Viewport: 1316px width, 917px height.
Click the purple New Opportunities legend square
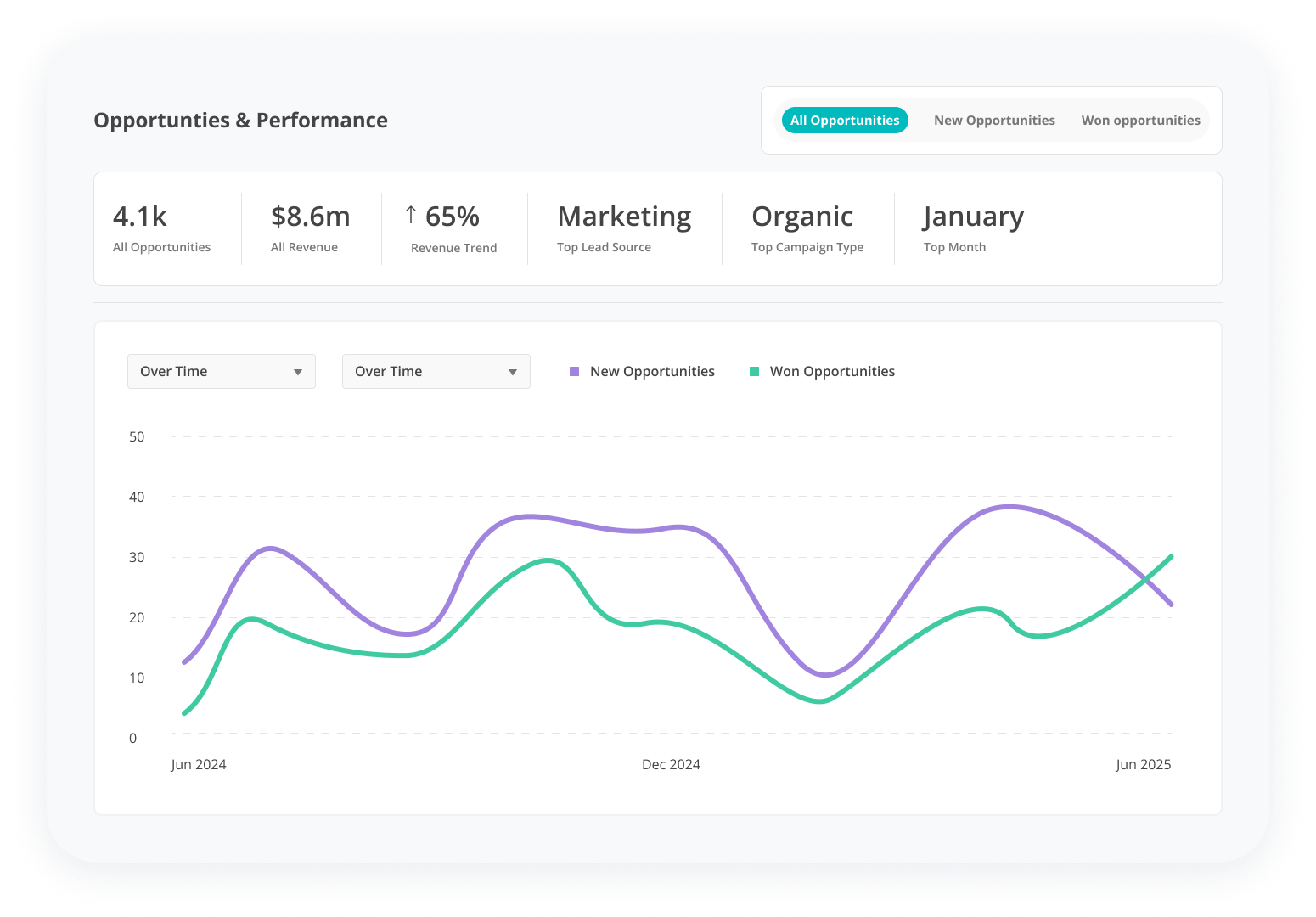(x=575, y=372)
